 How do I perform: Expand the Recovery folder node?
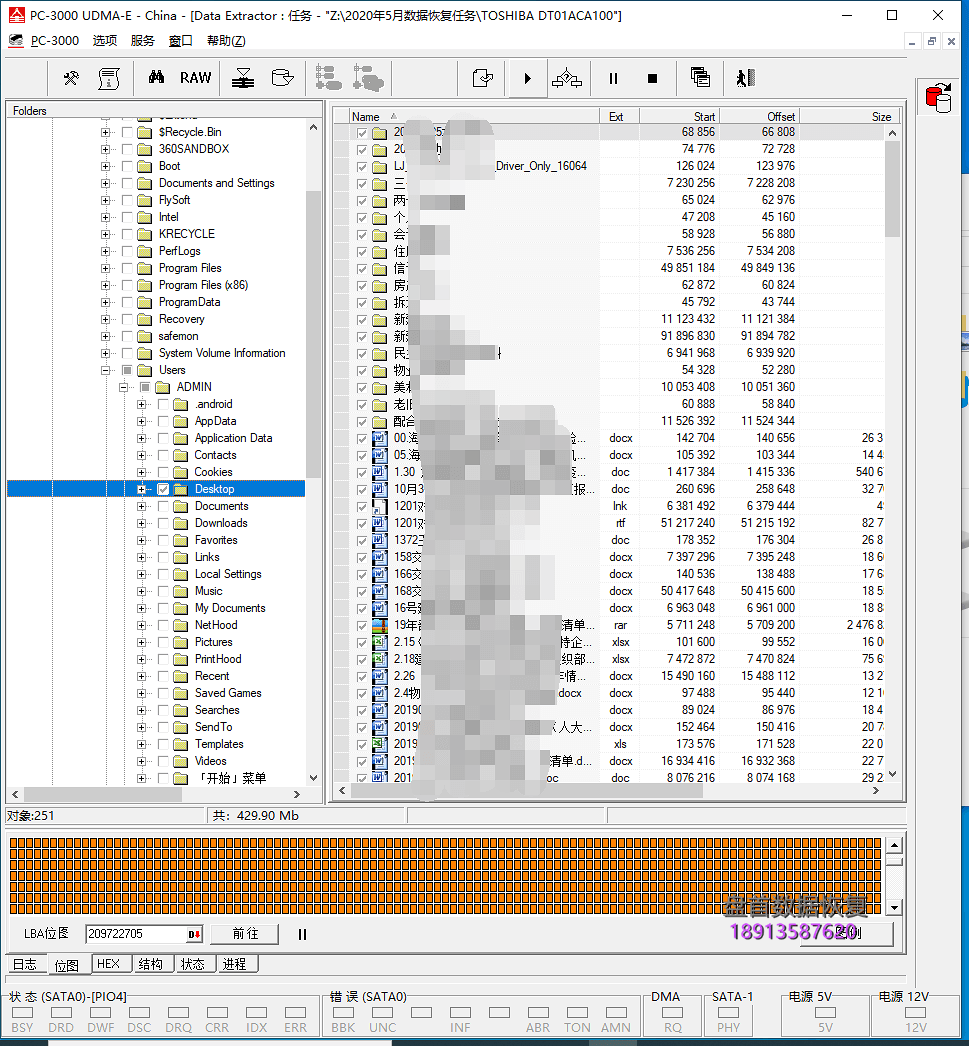tap(105, 319)
